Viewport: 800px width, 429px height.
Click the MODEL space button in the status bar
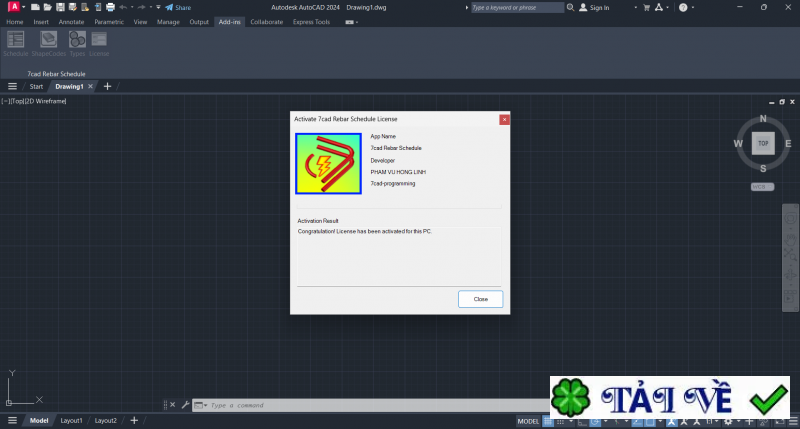coord(528,421)
